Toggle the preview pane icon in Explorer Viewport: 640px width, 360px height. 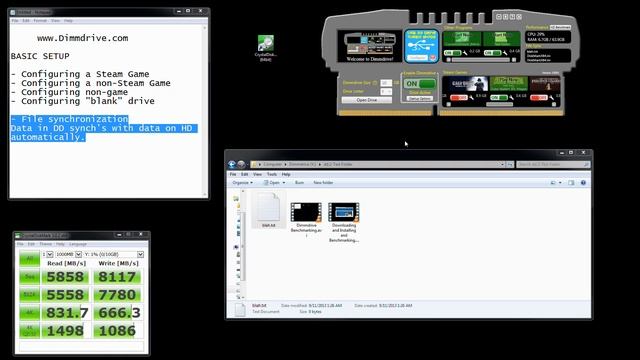tap(571, 183)
